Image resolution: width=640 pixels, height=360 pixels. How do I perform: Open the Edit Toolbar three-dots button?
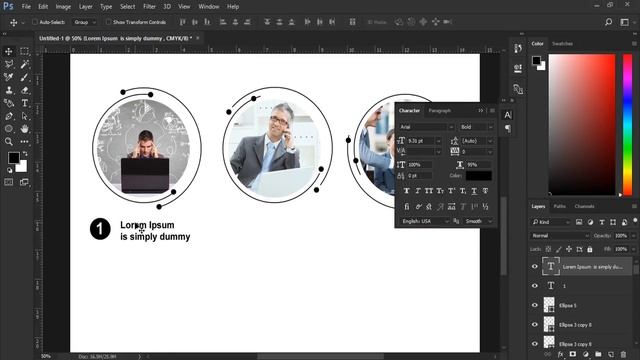coord(24,142)
